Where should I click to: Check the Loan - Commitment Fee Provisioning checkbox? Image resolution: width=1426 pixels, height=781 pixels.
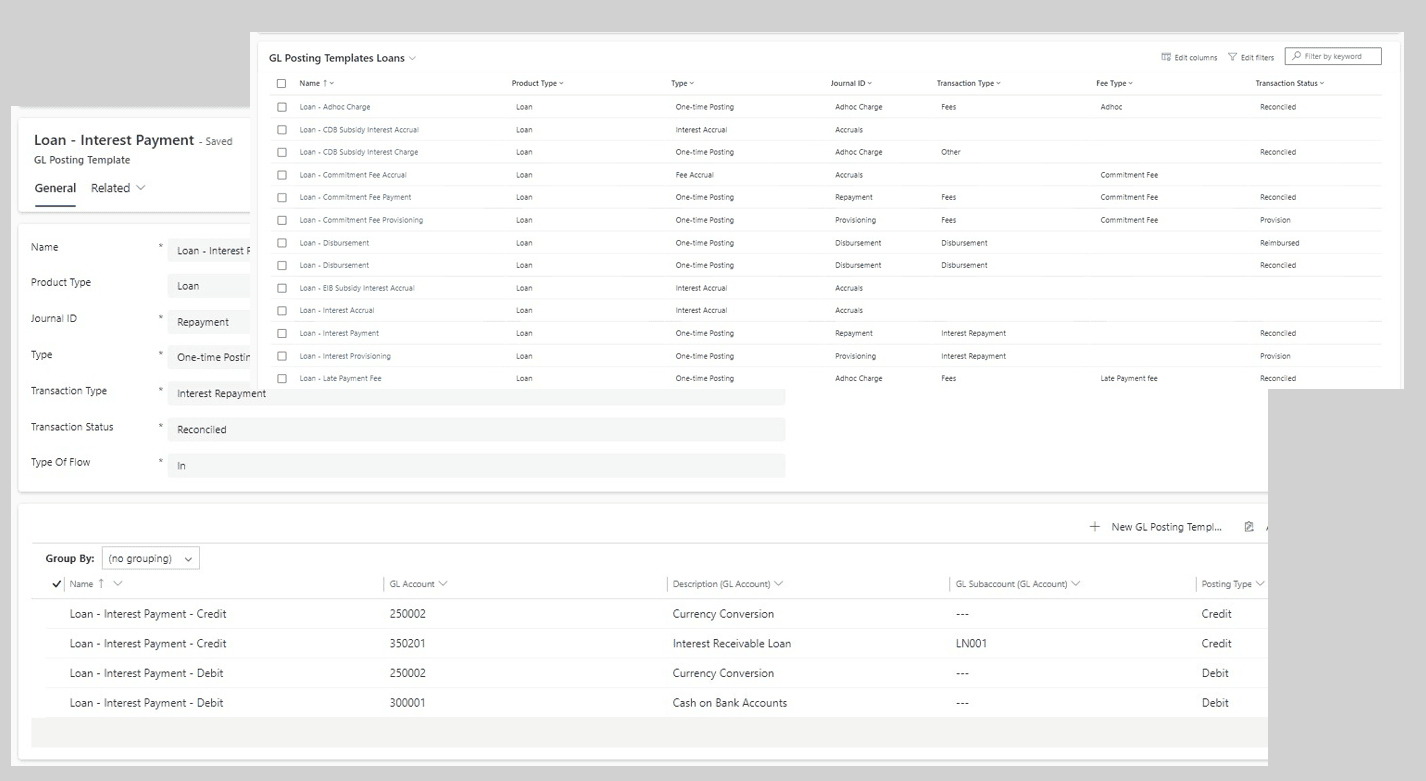pos(281,220)
